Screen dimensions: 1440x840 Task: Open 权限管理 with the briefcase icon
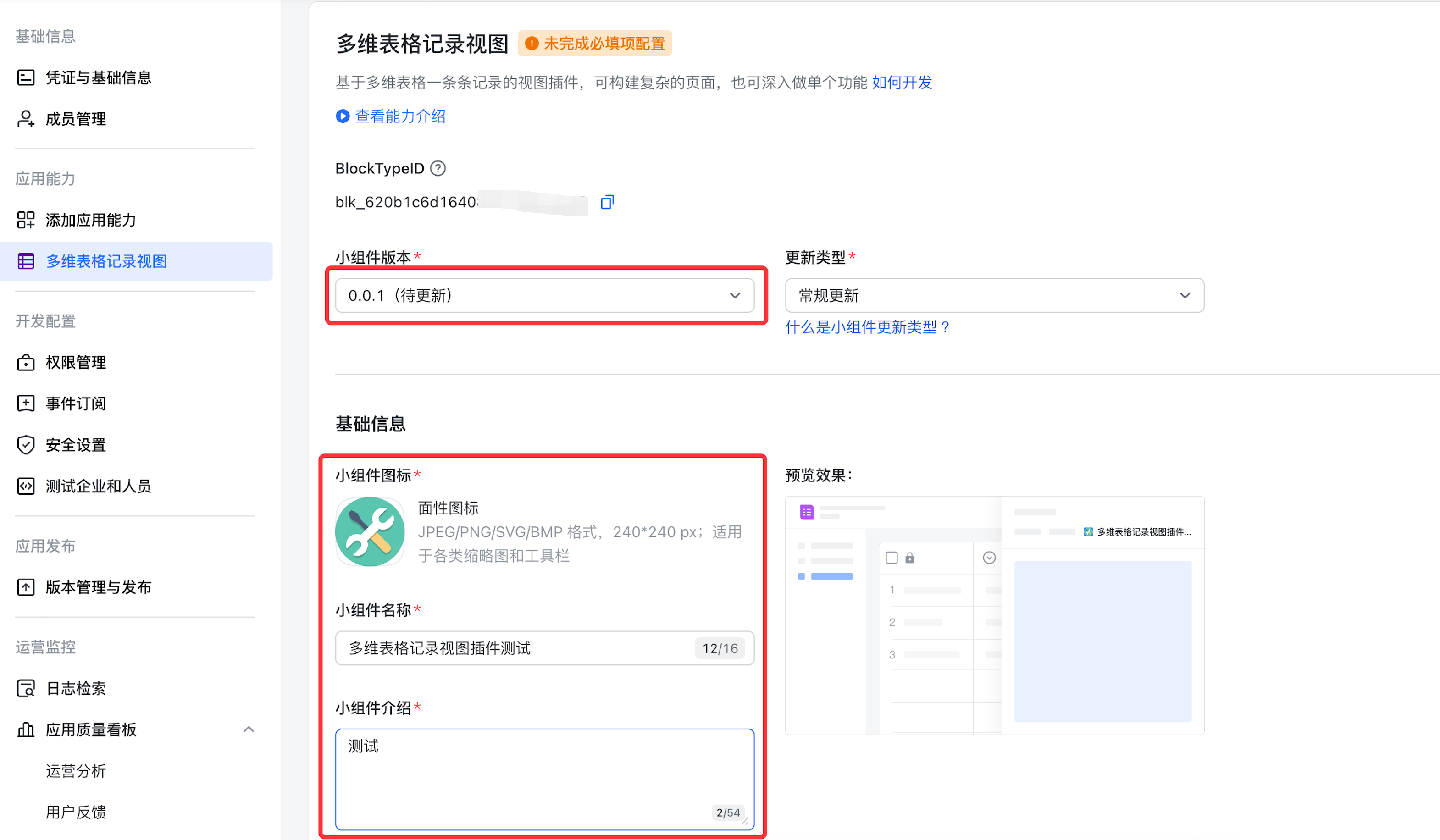click(26, 362)
